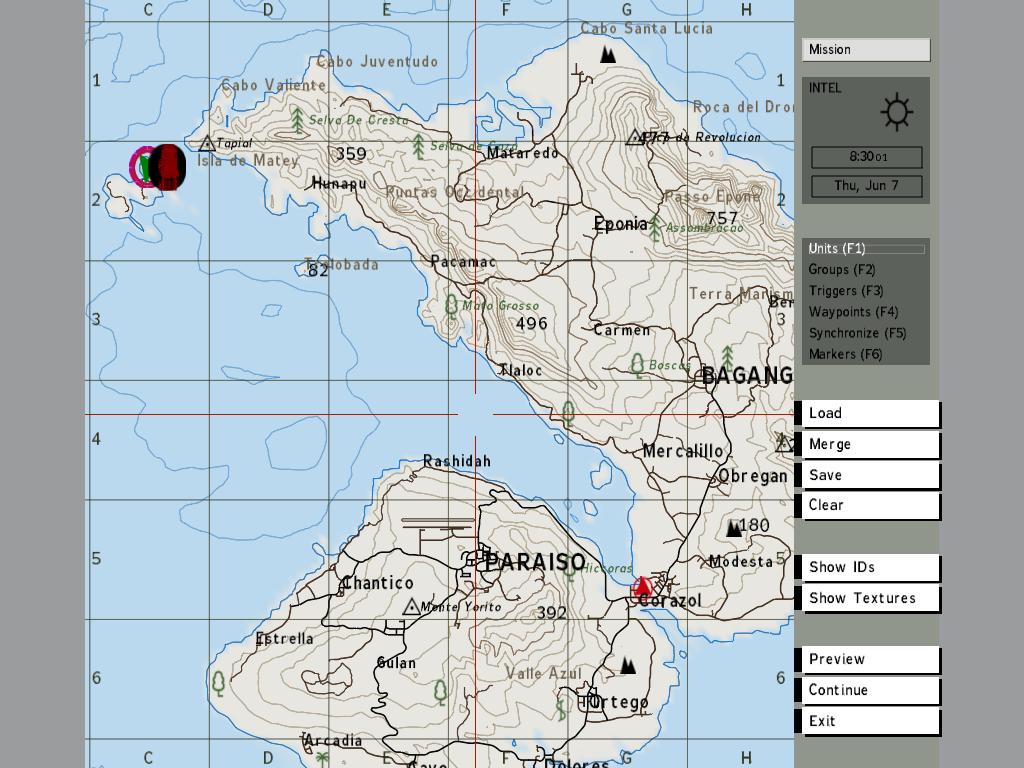This screenshot has width=1024, height=768.
Task: Click the Obregan town label
Action: (x=752, y=476)
